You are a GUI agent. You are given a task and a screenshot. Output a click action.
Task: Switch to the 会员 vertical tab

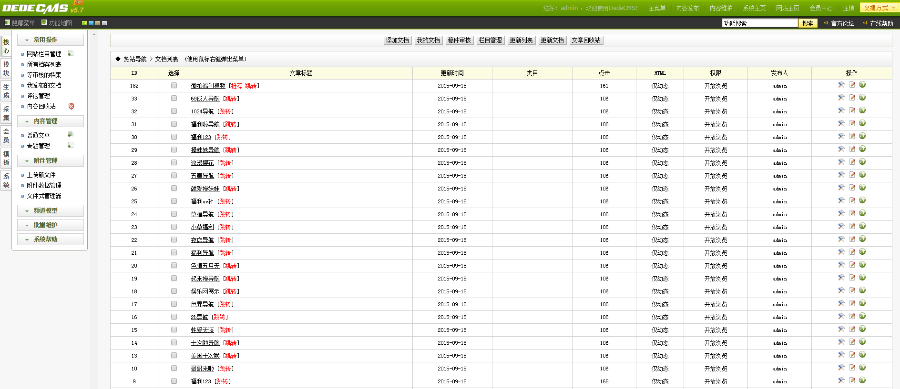6,135
